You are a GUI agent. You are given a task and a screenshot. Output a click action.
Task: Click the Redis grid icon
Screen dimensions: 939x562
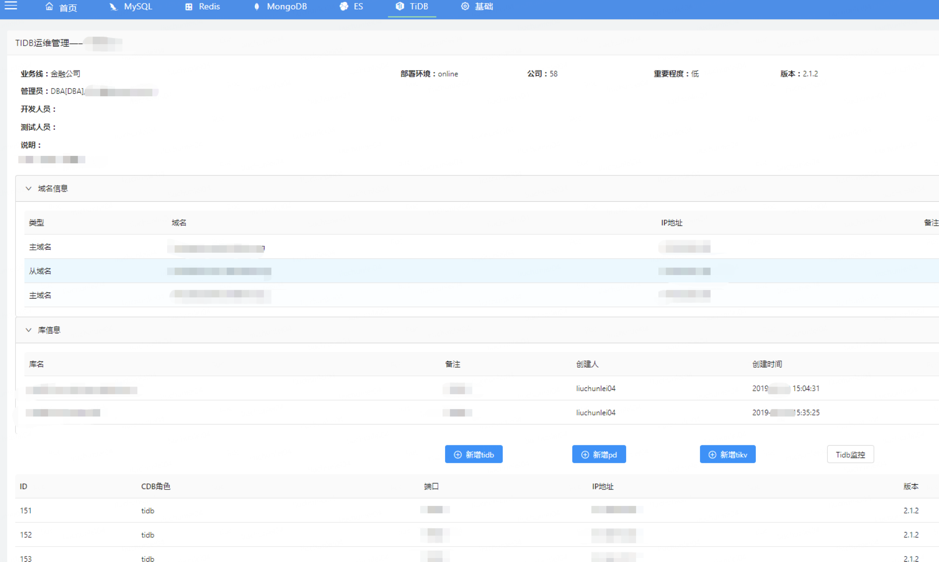[x=189, y=7]
